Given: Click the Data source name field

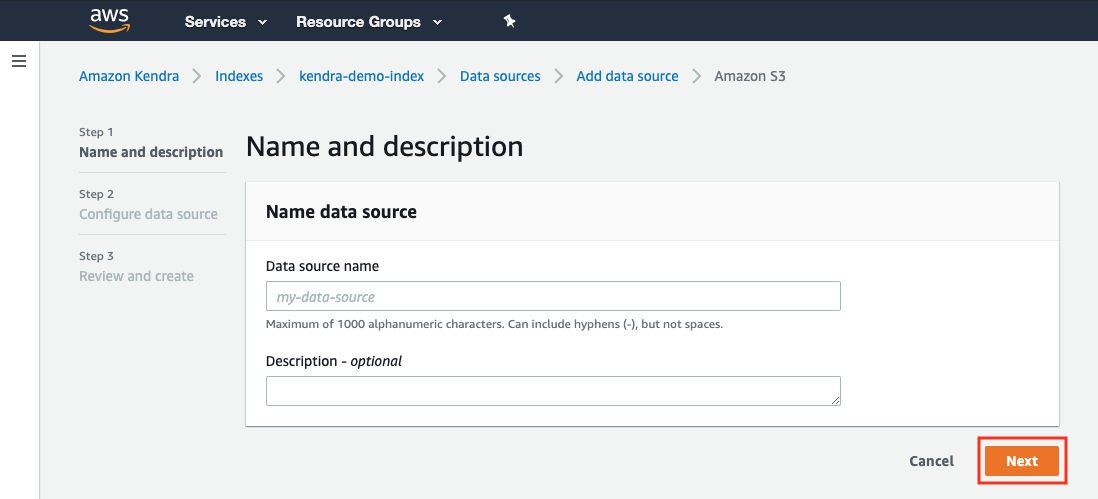Looking at the screenshot, I should (553, 296).
